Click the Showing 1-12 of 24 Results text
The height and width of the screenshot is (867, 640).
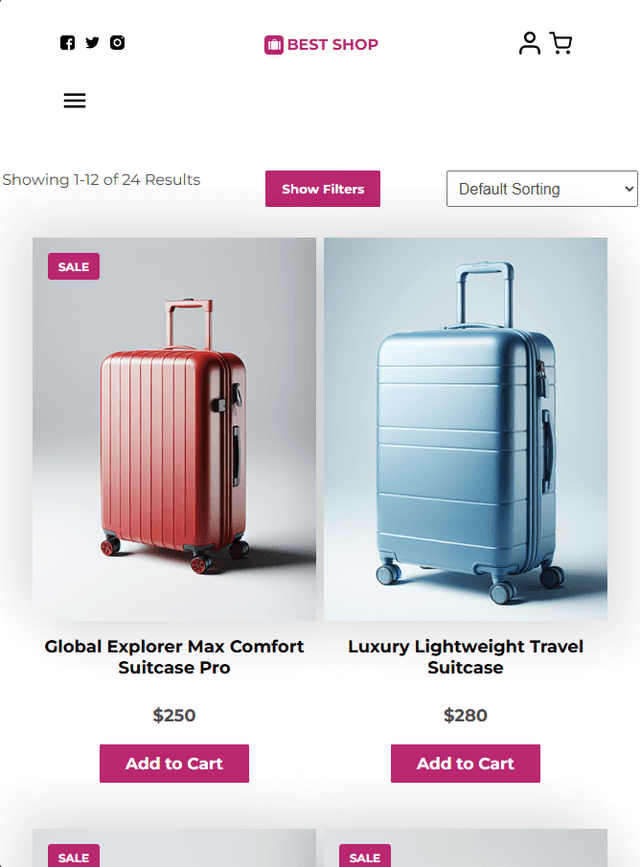click(101, 180)
